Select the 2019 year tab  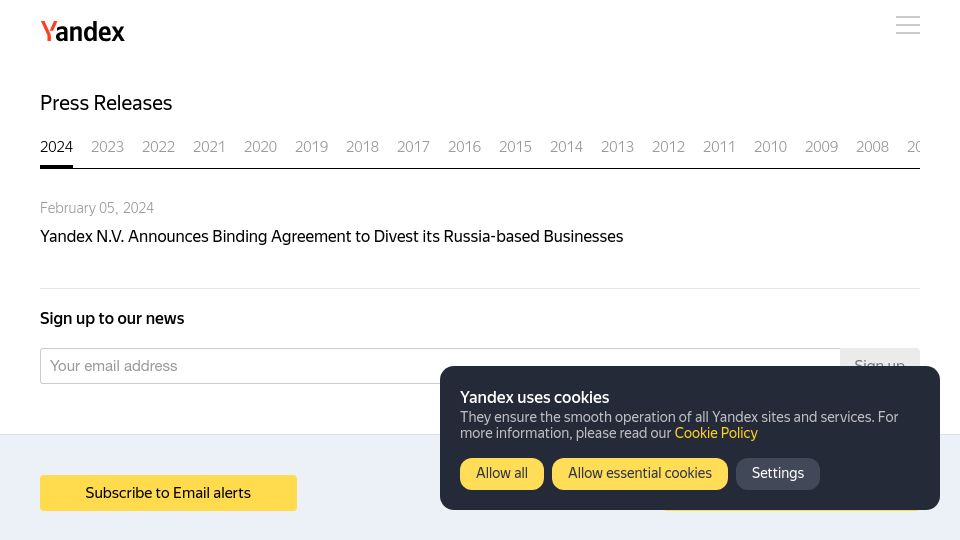(311, 147)
